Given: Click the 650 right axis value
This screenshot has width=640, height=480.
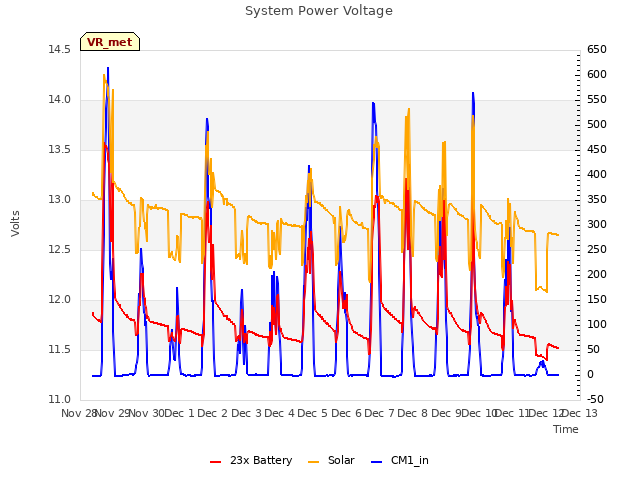Looking at the screenshot, I should pos(597,49).
